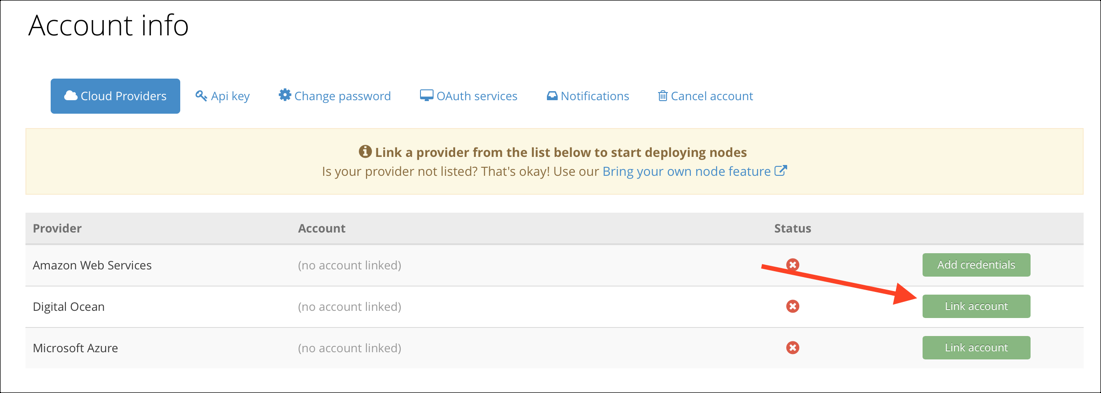
Task: Click the Account info page heading
Action: [108, 25]
